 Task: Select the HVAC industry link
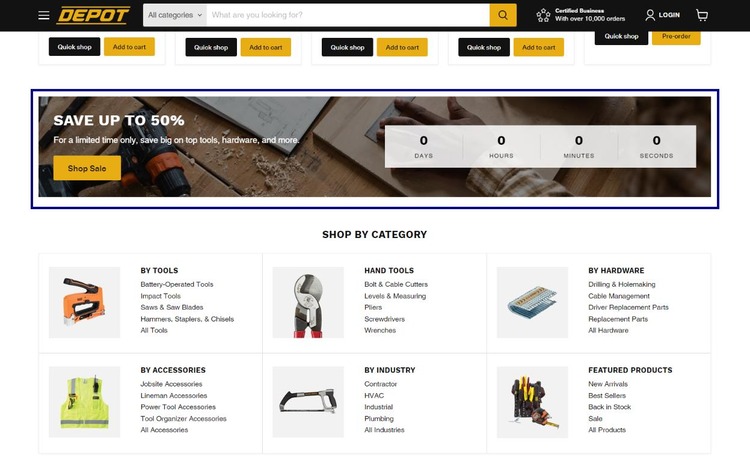coord(374,396)
